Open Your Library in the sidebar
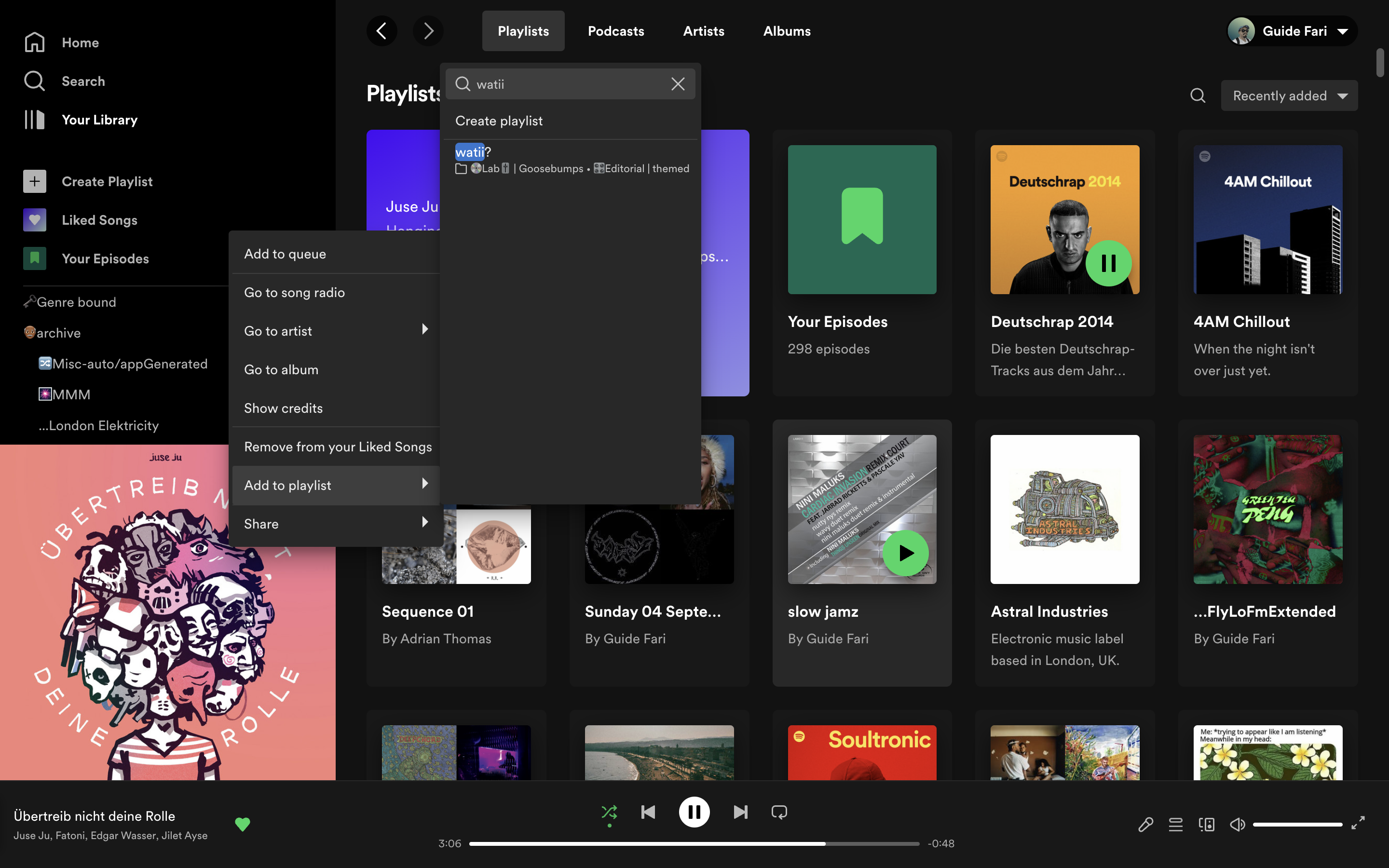Viewport: 1389px width, 868px height. 81,120
